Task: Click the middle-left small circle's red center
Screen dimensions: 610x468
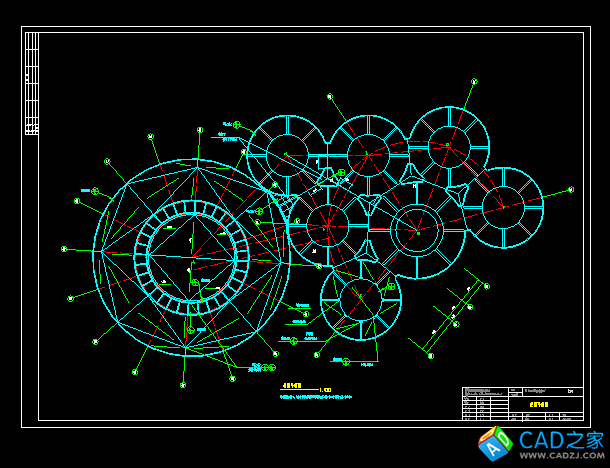Action: [327, 224]
